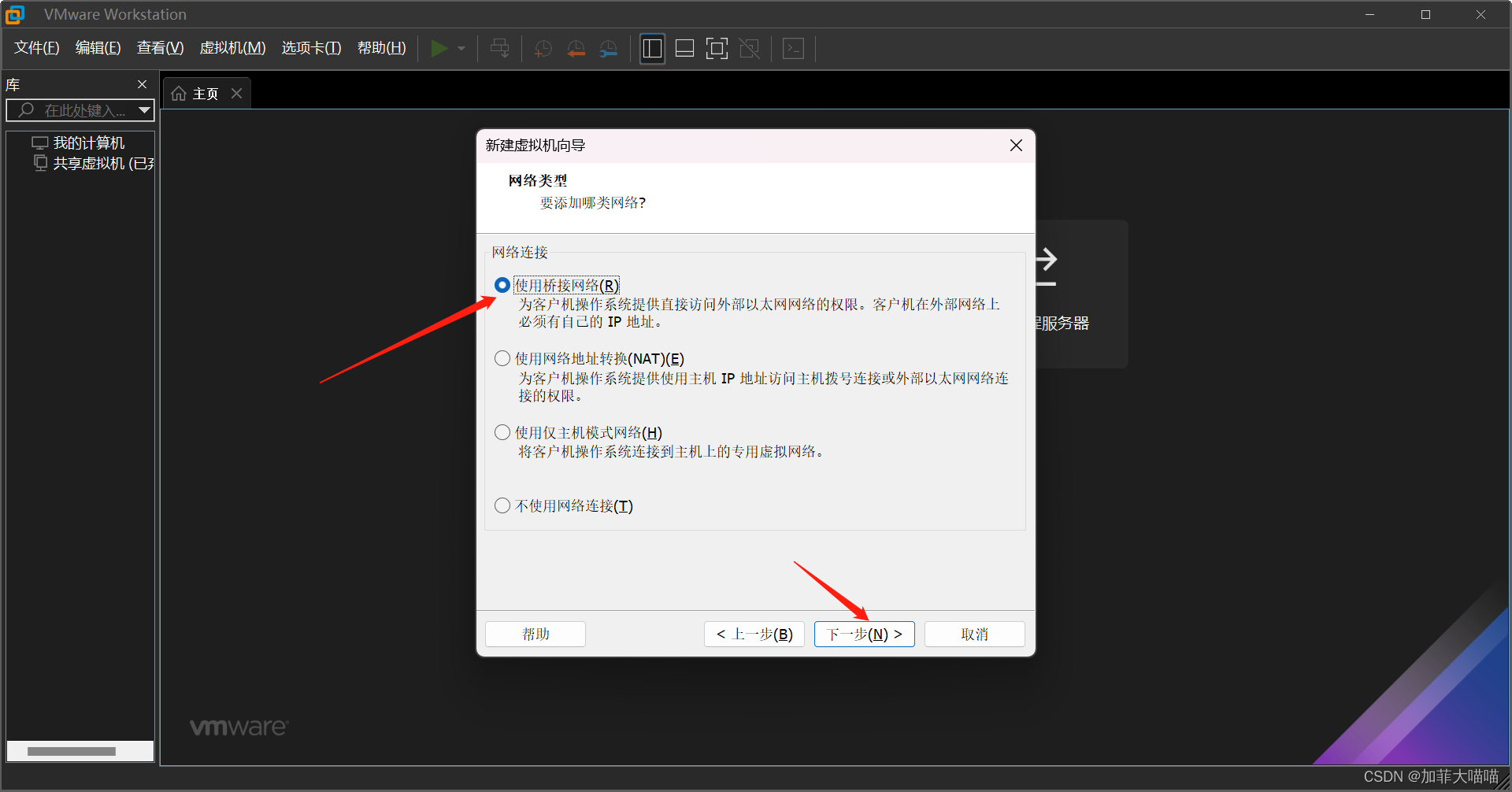The width and height of the screenshot is (1512, 792).
Task: Select the 使用仅主机模式网络(H) radio button
Action: click(502, 432)
